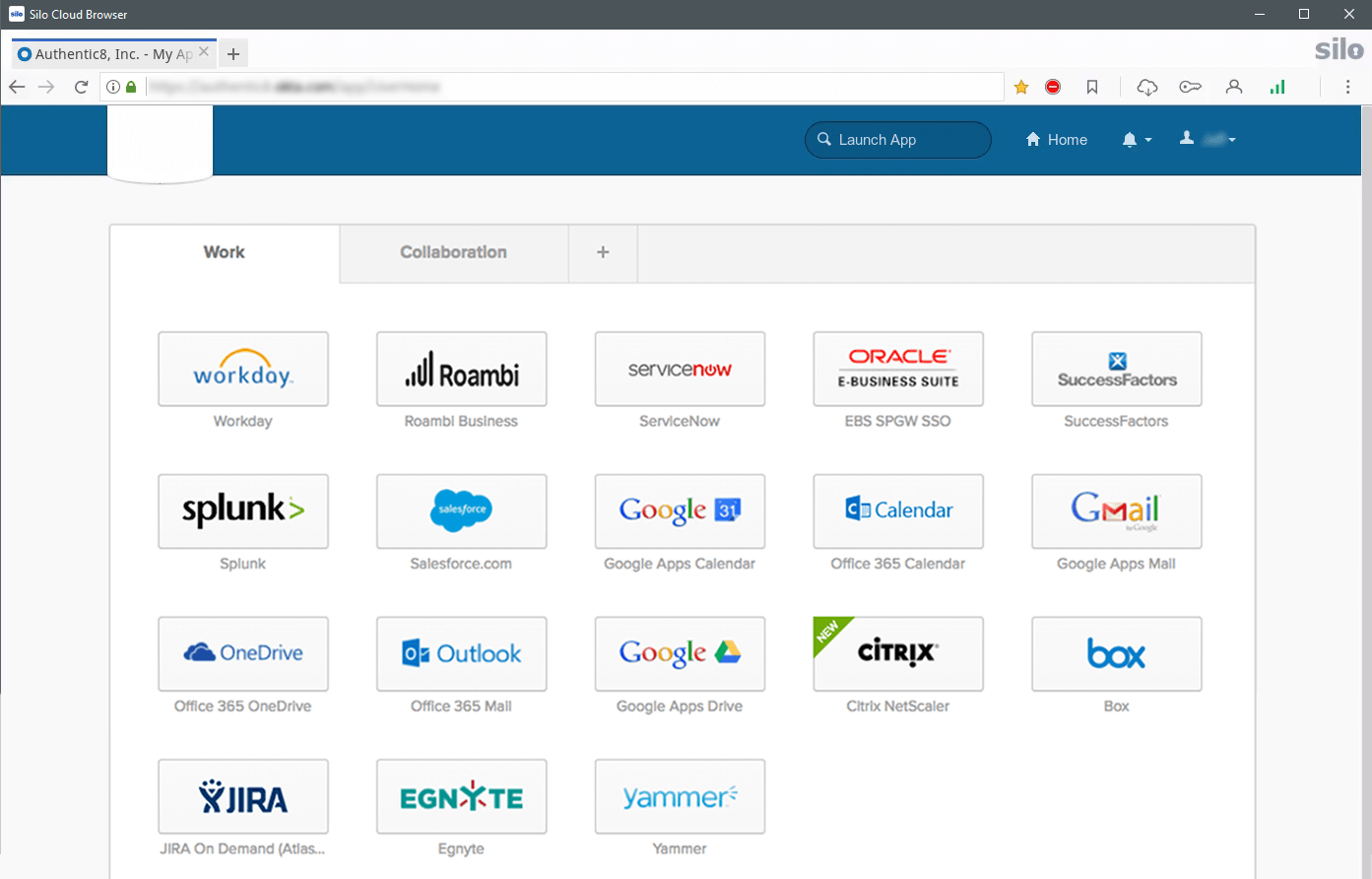Image resolution: width=1372 pixels, height=879 pixels.
Task: Switch to the Collaboration tab
Action: 454,252
